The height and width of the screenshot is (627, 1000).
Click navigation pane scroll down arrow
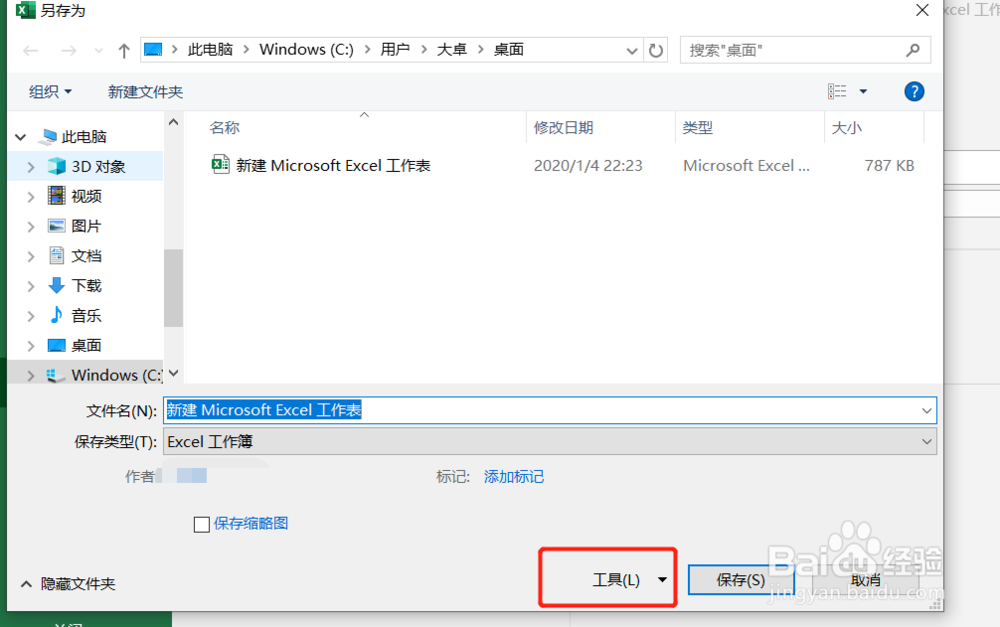tap(173, 373)
